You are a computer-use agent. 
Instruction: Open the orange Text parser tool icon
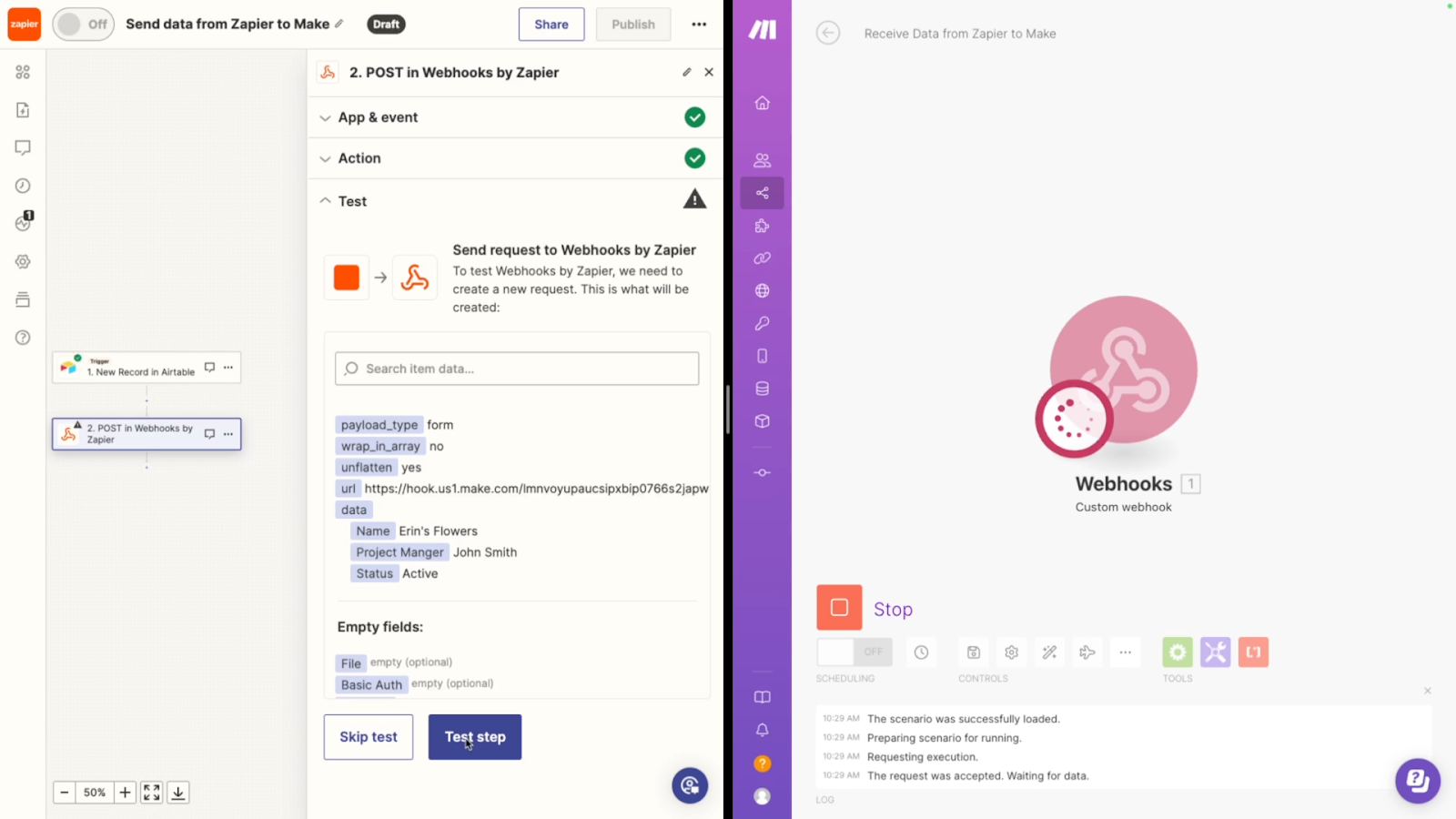1253,652
